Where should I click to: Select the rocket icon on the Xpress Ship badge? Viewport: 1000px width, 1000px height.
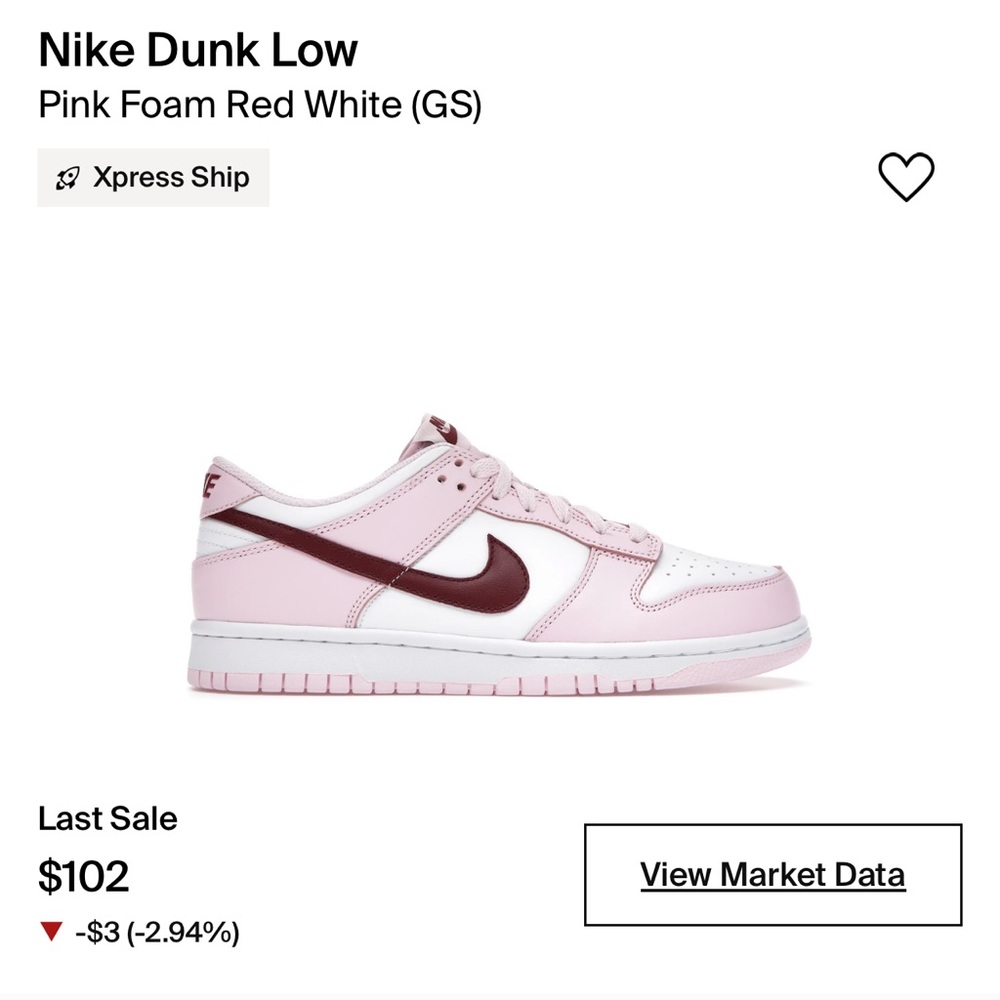68,178
